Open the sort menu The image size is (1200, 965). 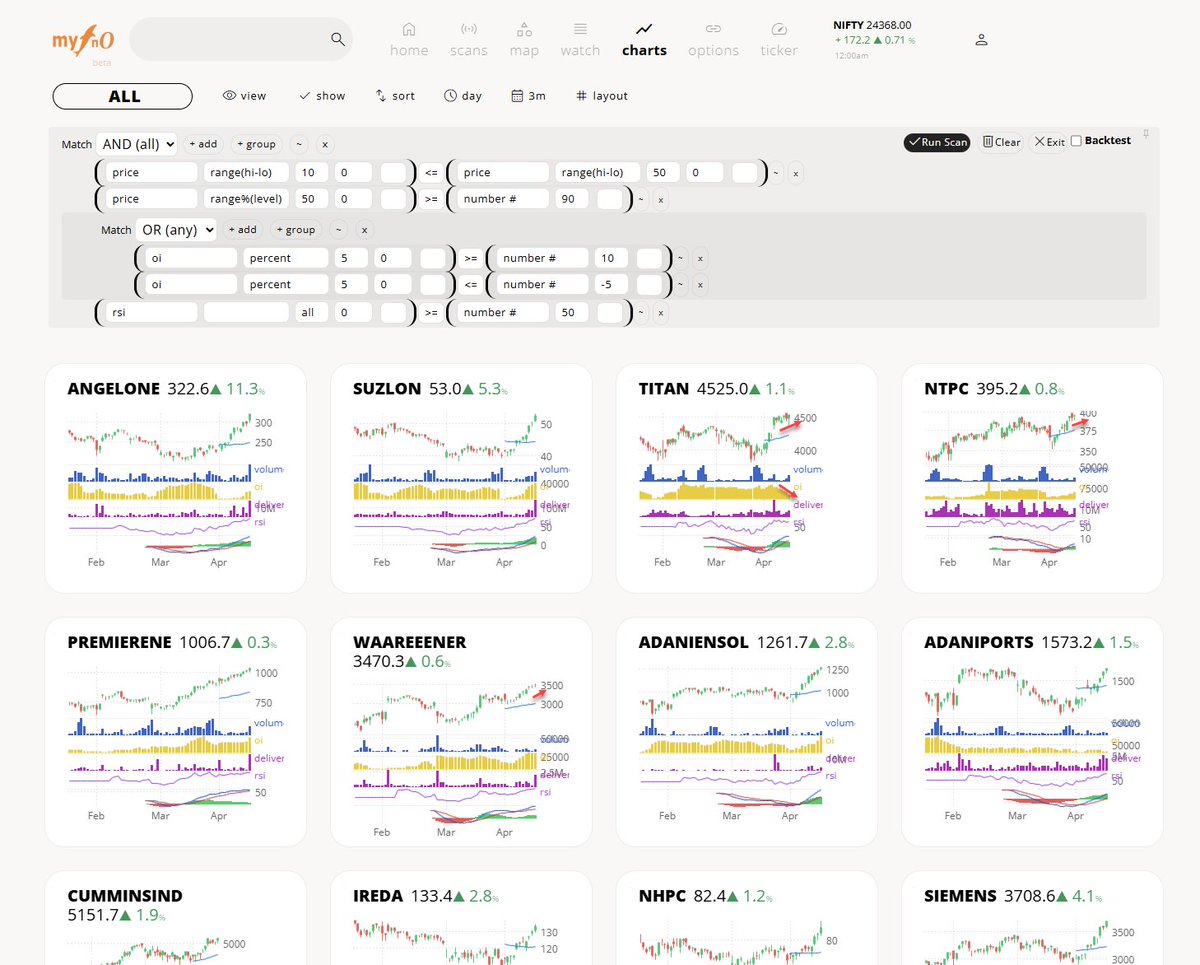coord(395,96)
